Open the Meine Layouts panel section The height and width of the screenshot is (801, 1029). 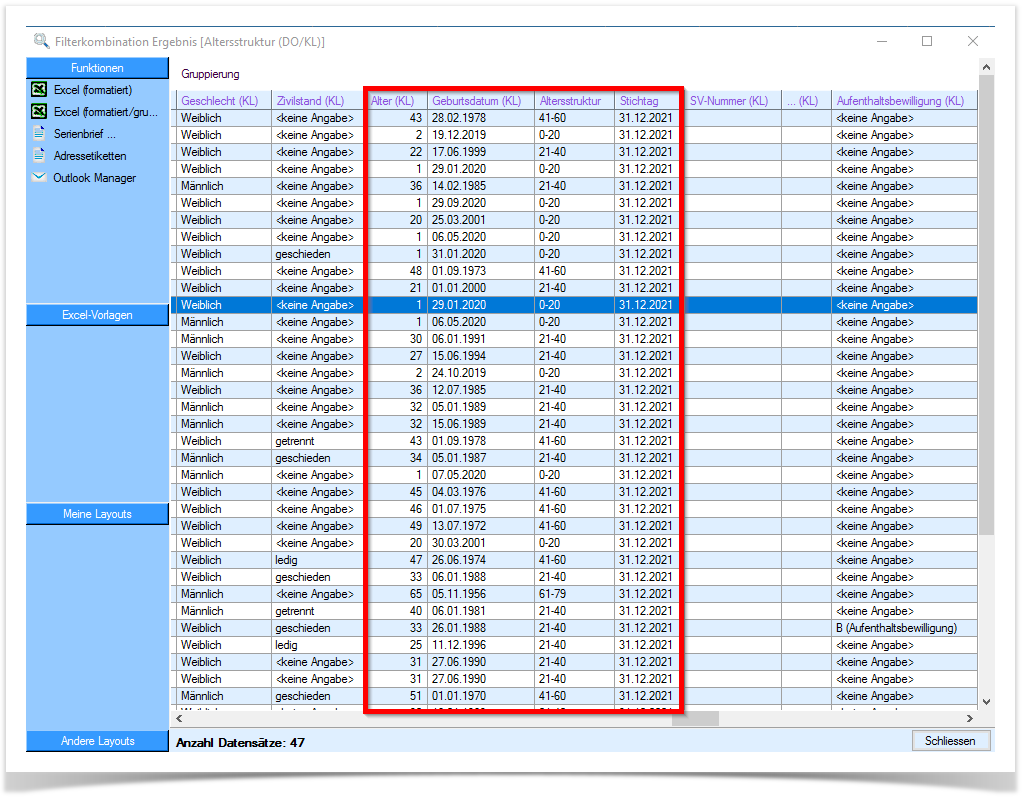[97, 514]
